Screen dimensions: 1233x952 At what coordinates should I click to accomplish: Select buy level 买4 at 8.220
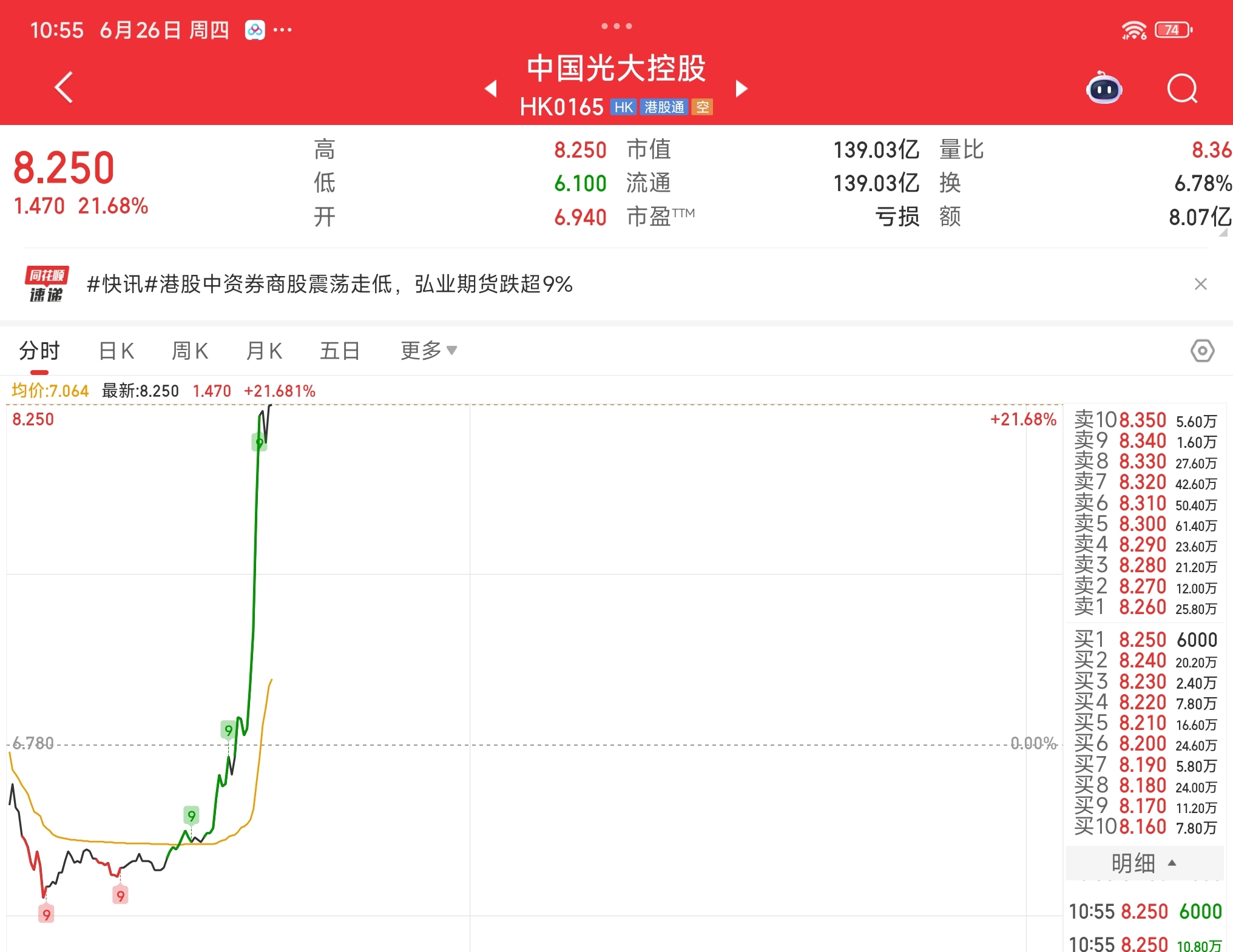pyautogui.click(x=1145, y=702)
